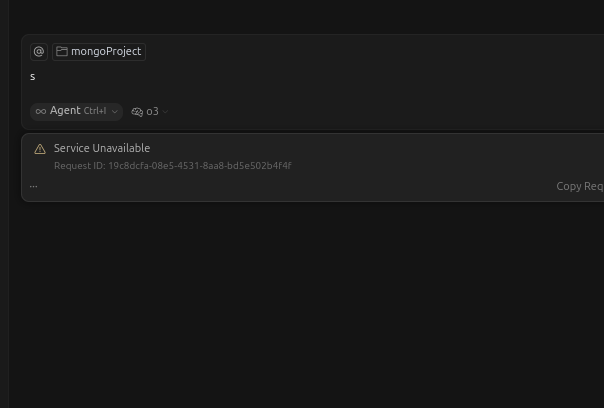Click the brain icon beside o3
This screenshot has height=408, width=604.
(137, 112)
